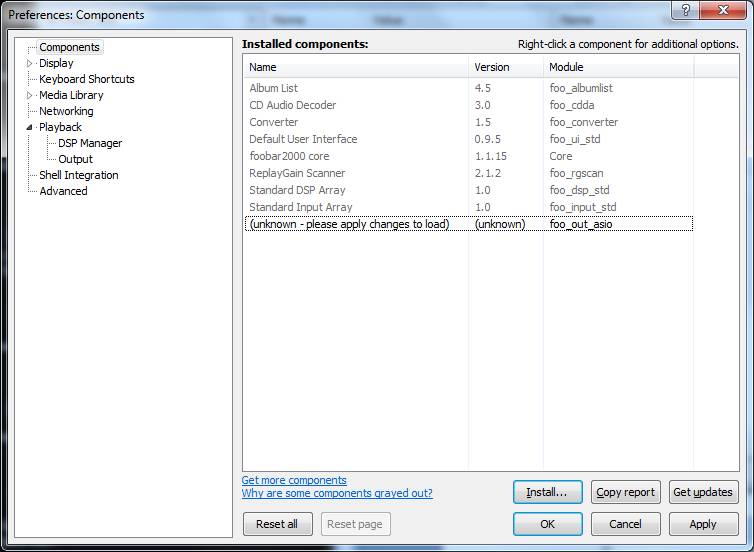754x552 pixels.
Task: Select the unknown pending component row
Action: [469, 224]
